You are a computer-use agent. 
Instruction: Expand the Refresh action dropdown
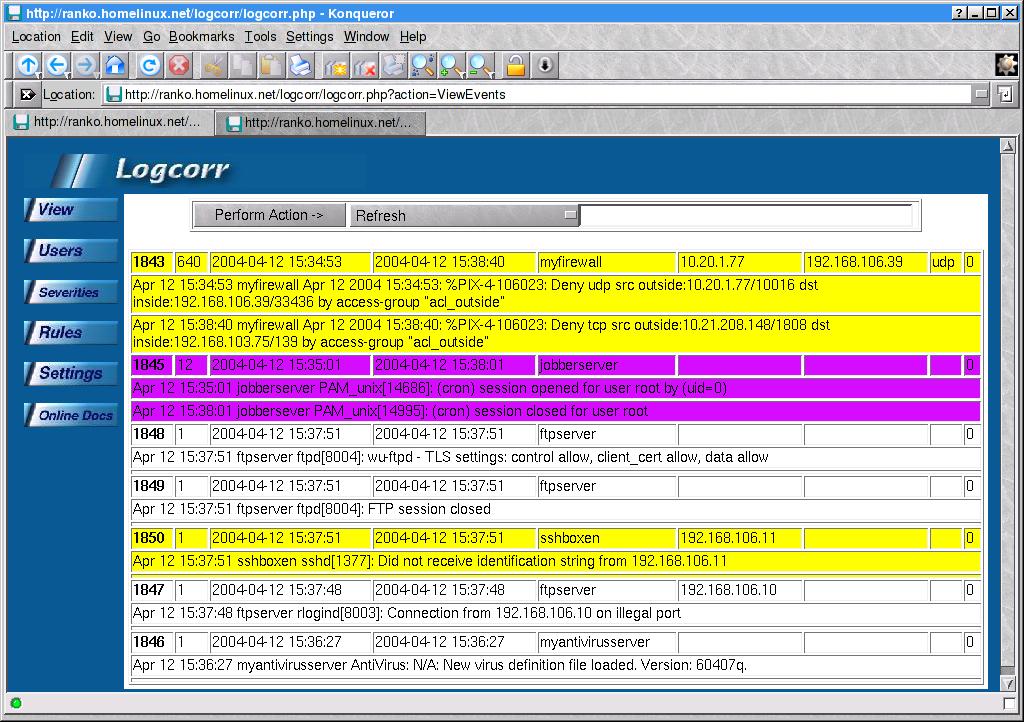570,215
